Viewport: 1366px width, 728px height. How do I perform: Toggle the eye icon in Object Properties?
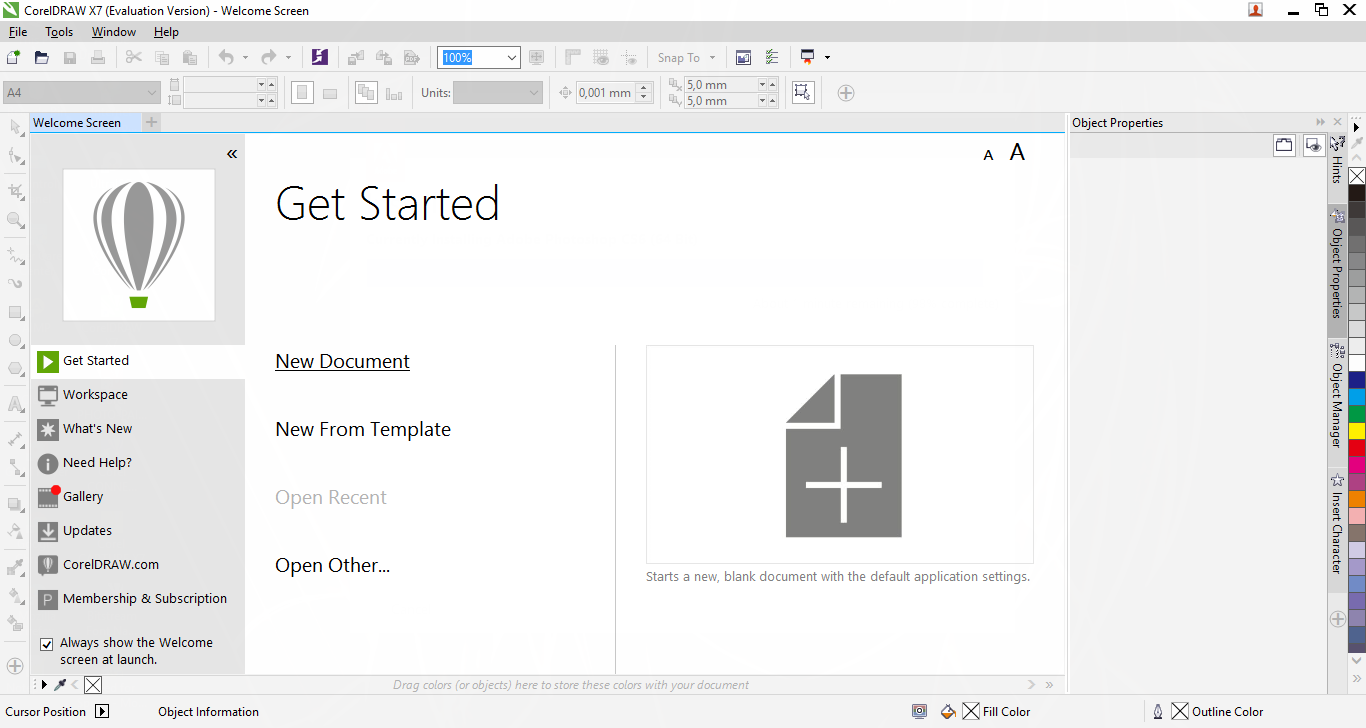coord(1313,146)
